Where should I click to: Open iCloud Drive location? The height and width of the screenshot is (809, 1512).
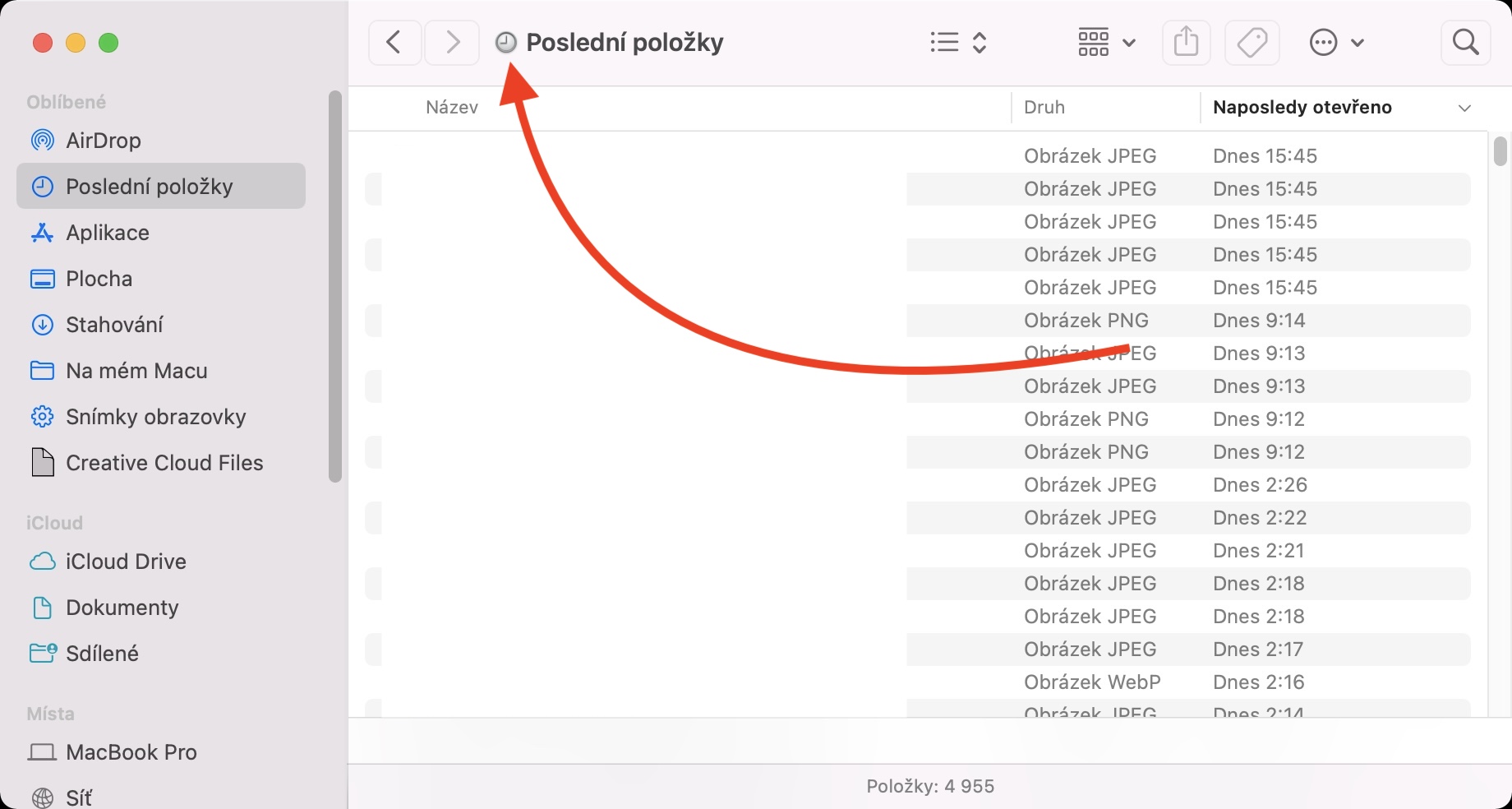(126, 562)
